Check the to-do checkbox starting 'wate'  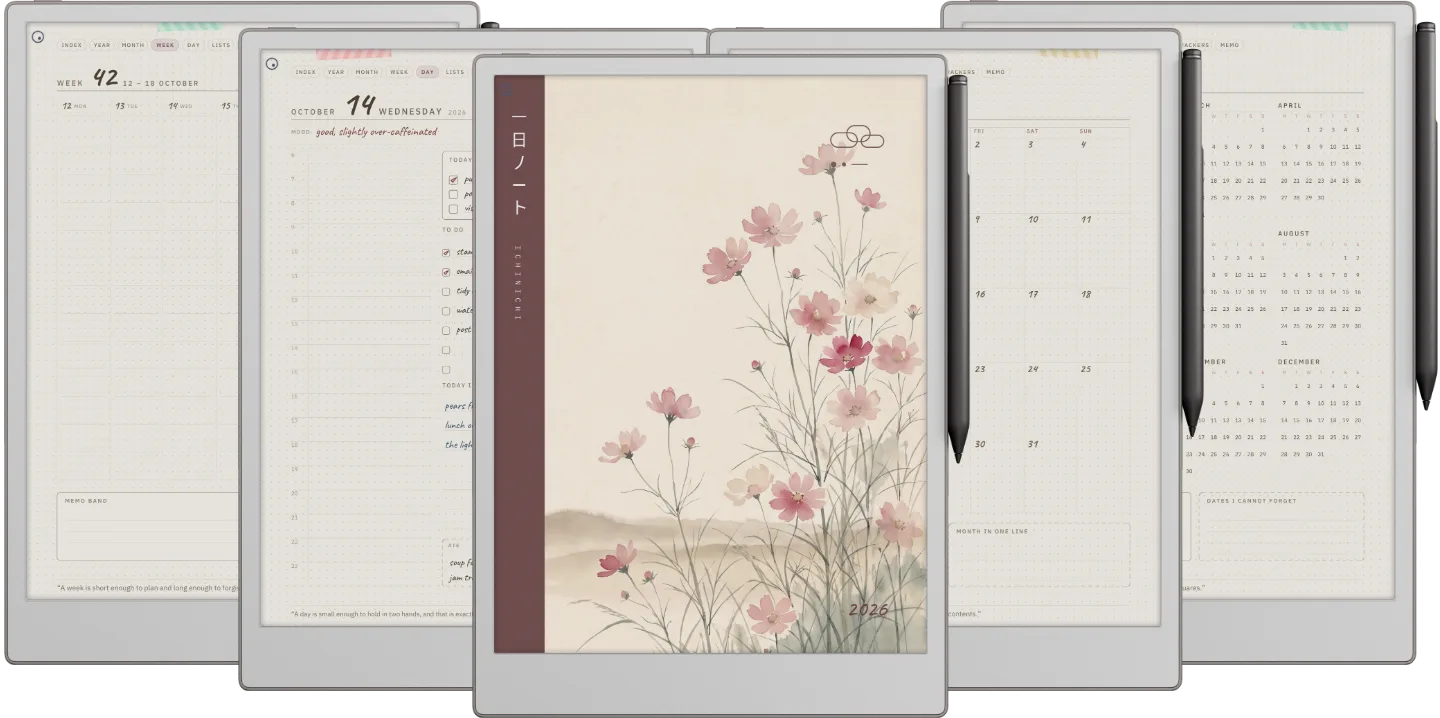coord(446,311)
